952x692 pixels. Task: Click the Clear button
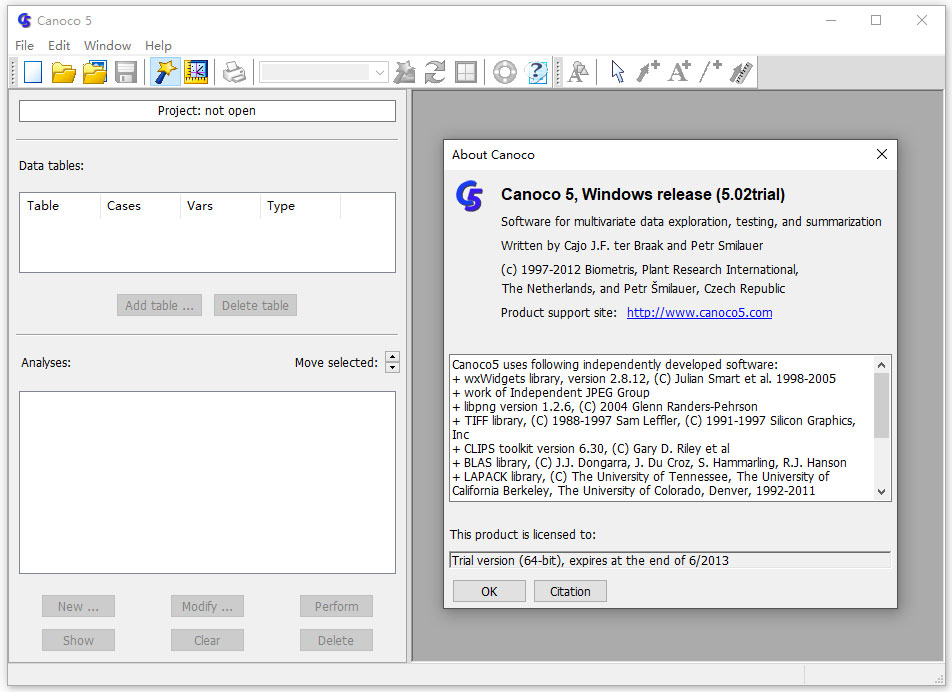(207, 640)
